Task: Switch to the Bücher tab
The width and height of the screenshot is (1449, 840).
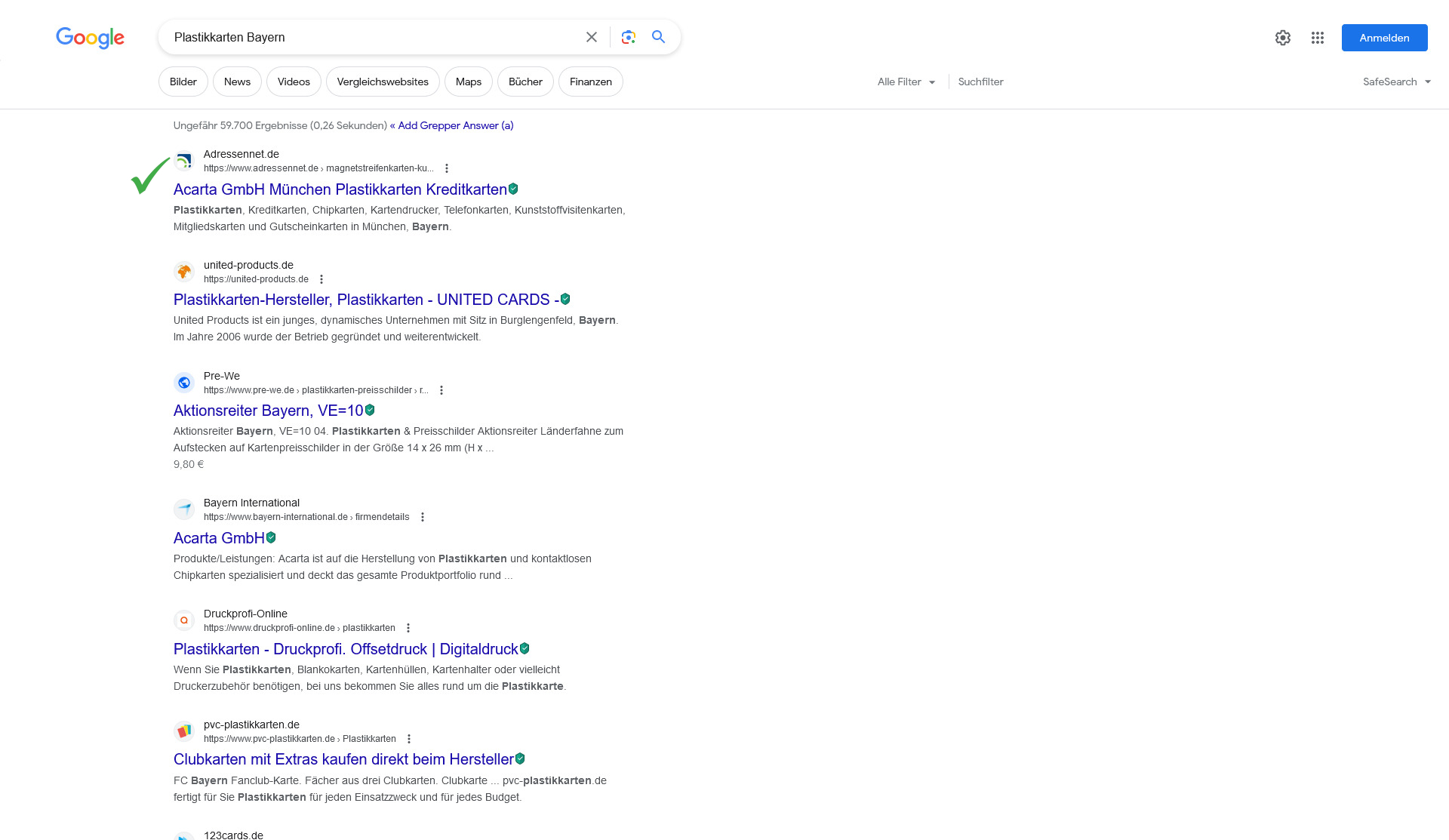Action: (x=525, y=82)
